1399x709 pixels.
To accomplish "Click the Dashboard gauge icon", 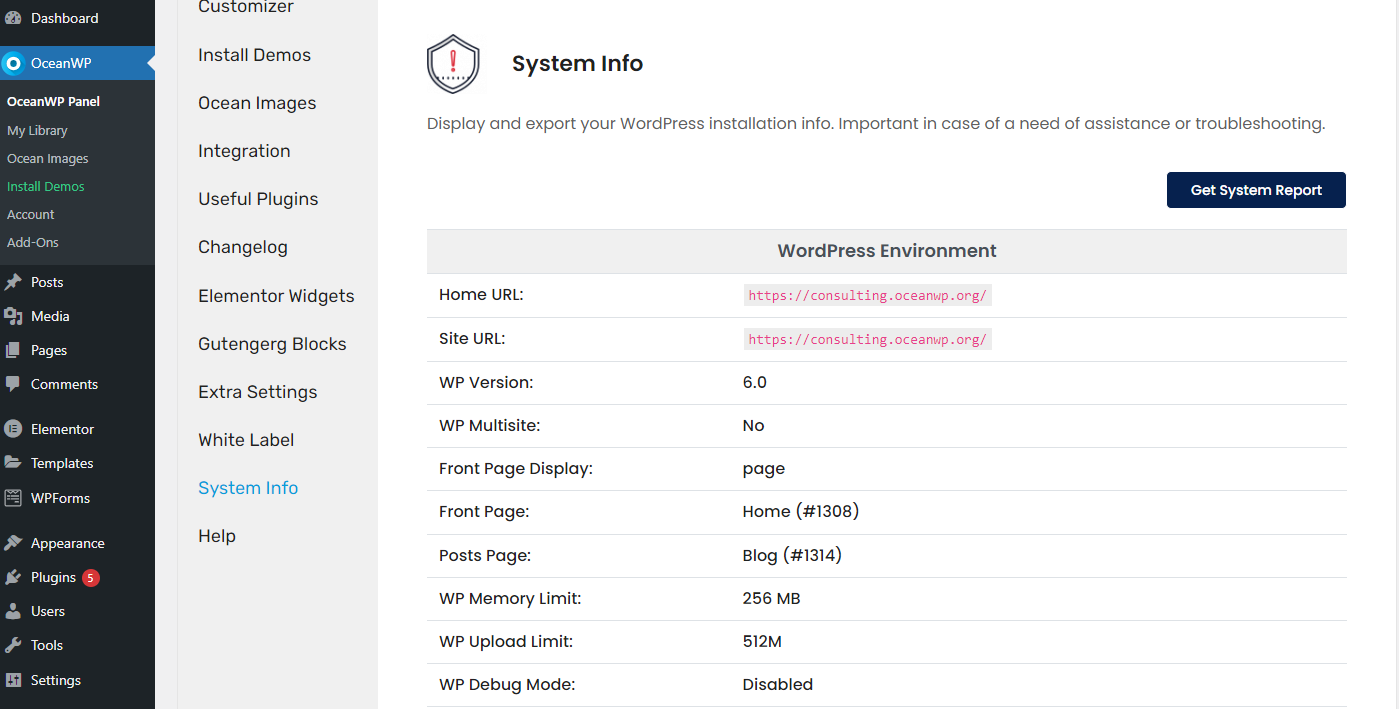I will [13, 18].
